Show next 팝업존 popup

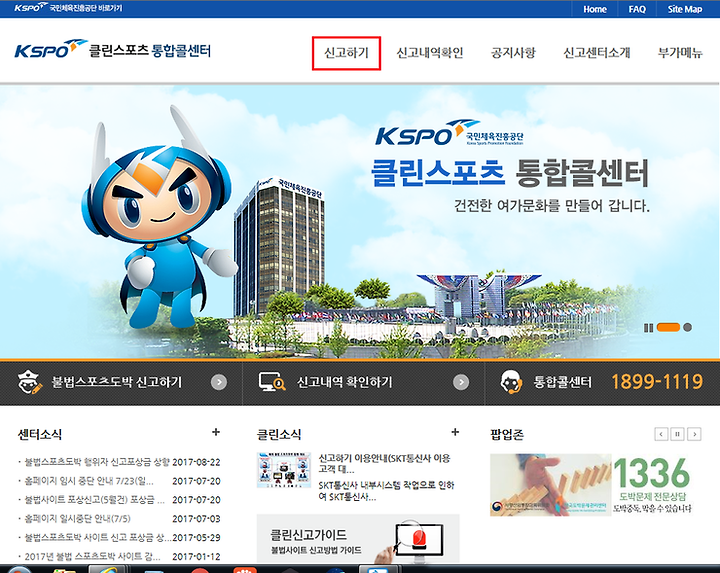pos(694,434)
